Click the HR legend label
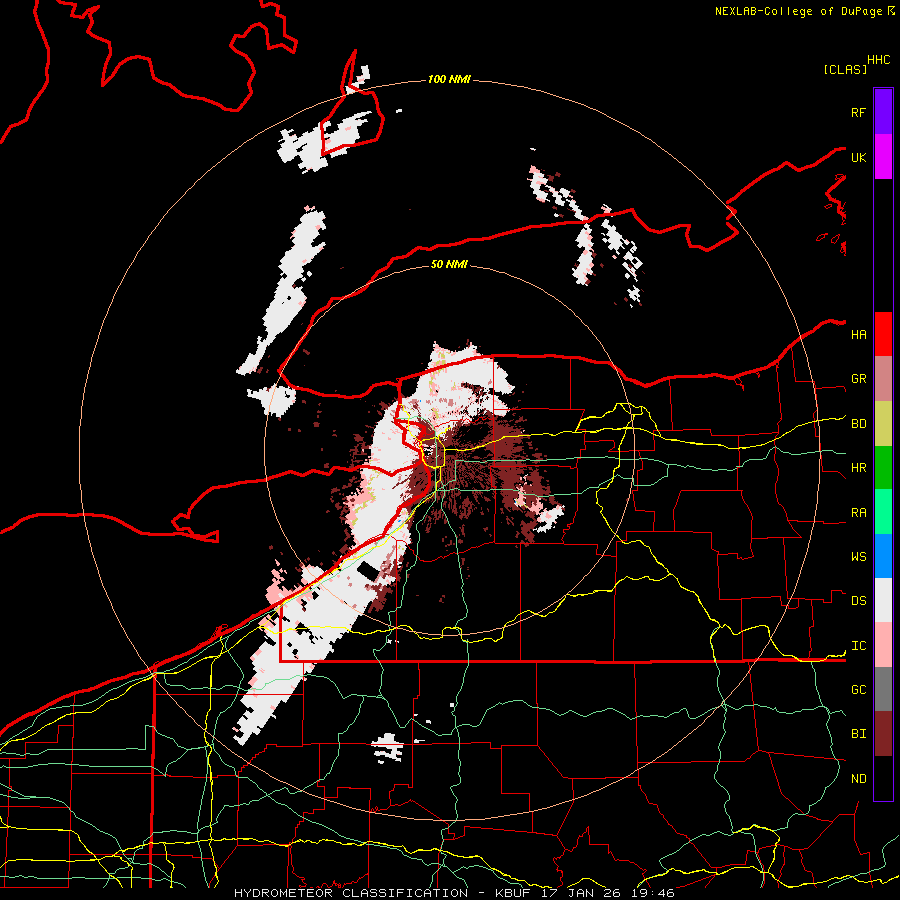This screenshot has width=900, height=900. (x=858, y=468)
